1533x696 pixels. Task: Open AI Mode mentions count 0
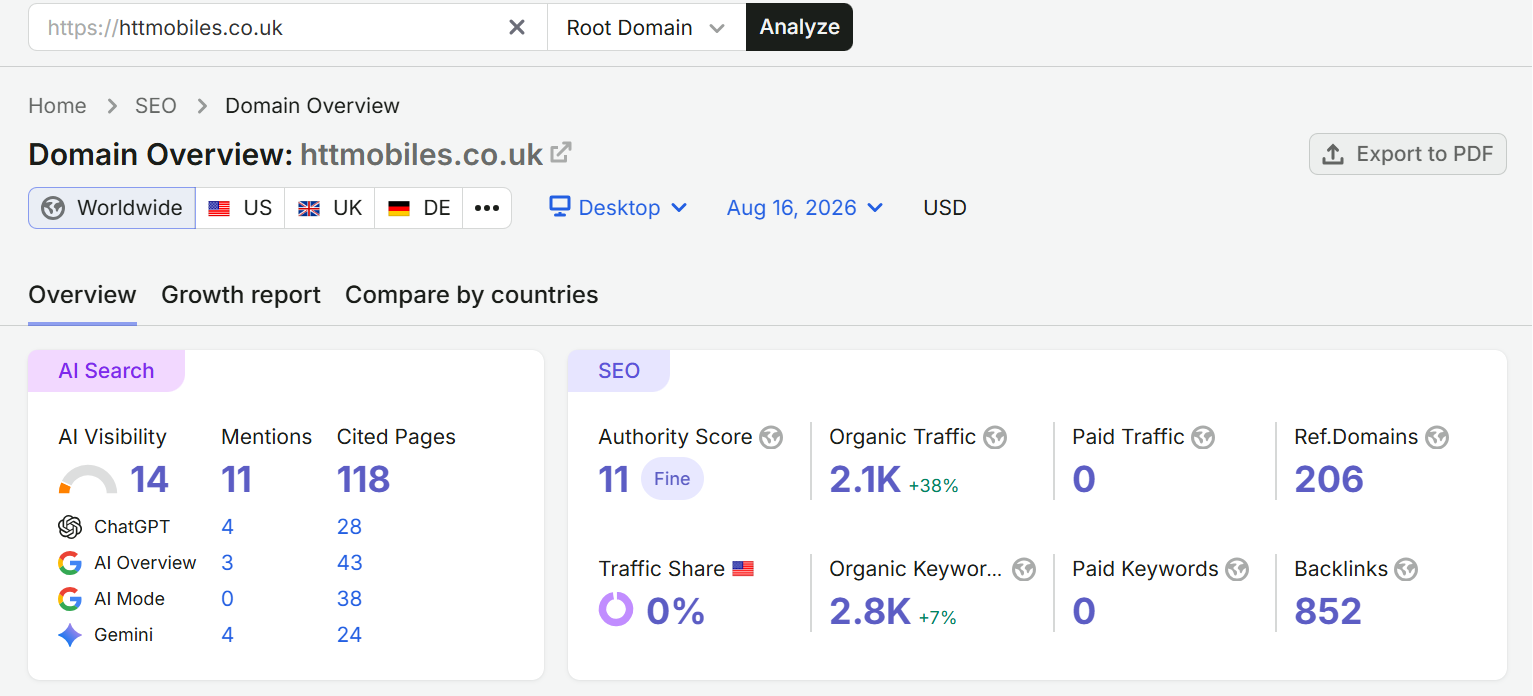click(x=227, y=599)
